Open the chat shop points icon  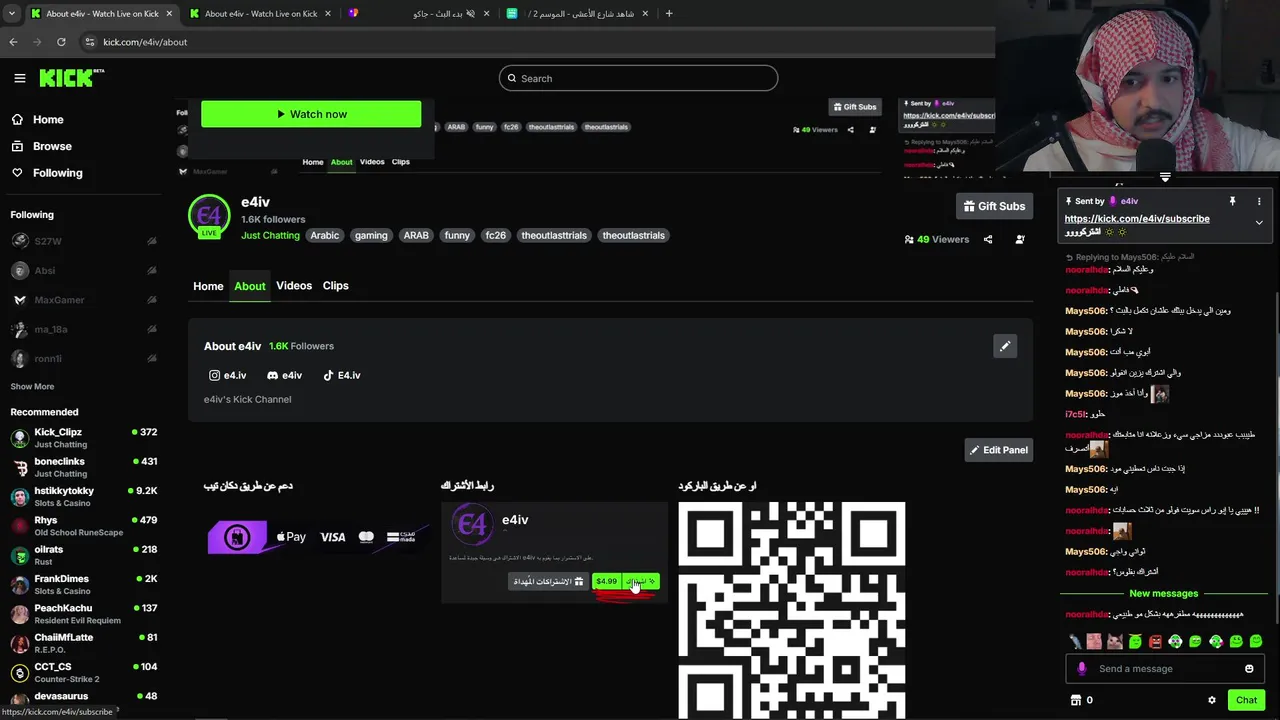pos(1076,700)
